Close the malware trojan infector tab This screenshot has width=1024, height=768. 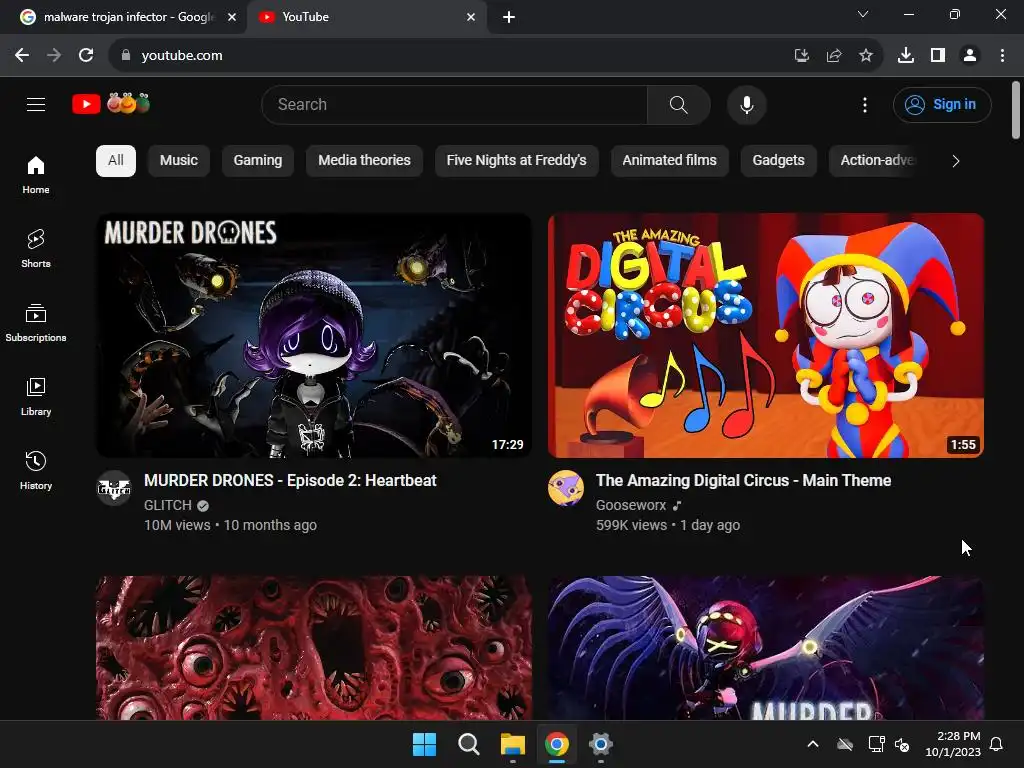(232, 17)
